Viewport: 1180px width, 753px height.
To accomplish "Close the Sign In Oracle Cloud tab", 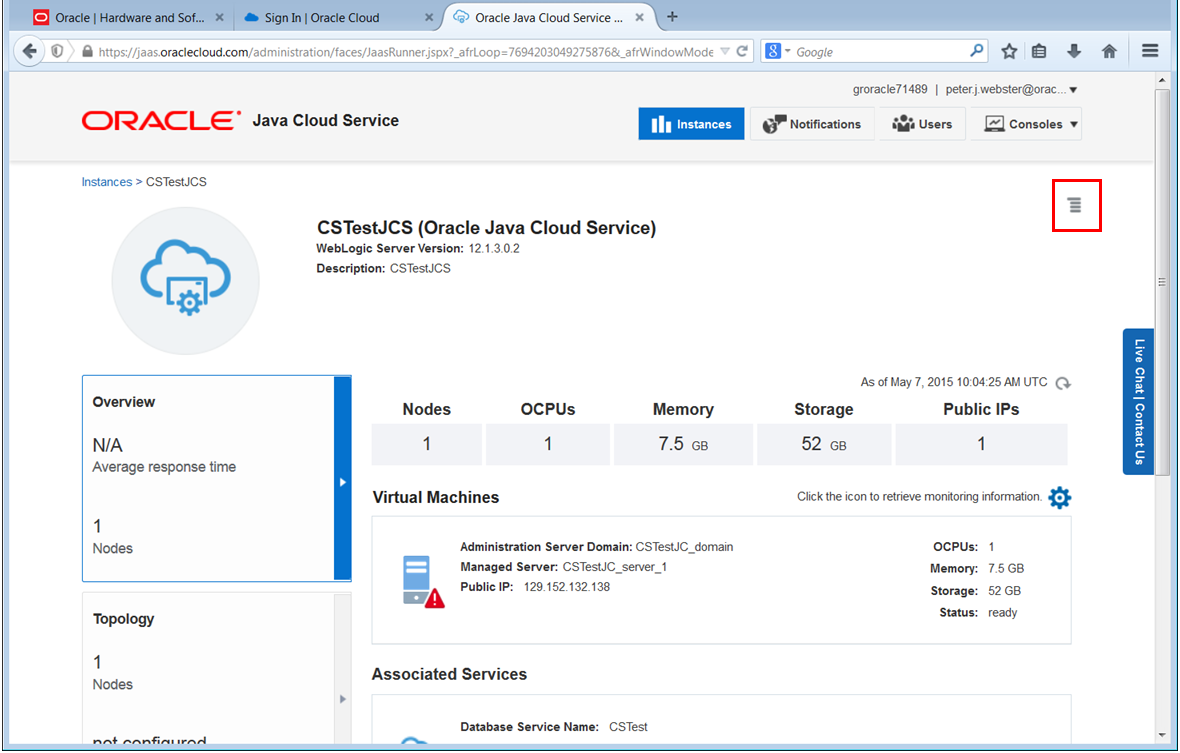I will point(429,17).
